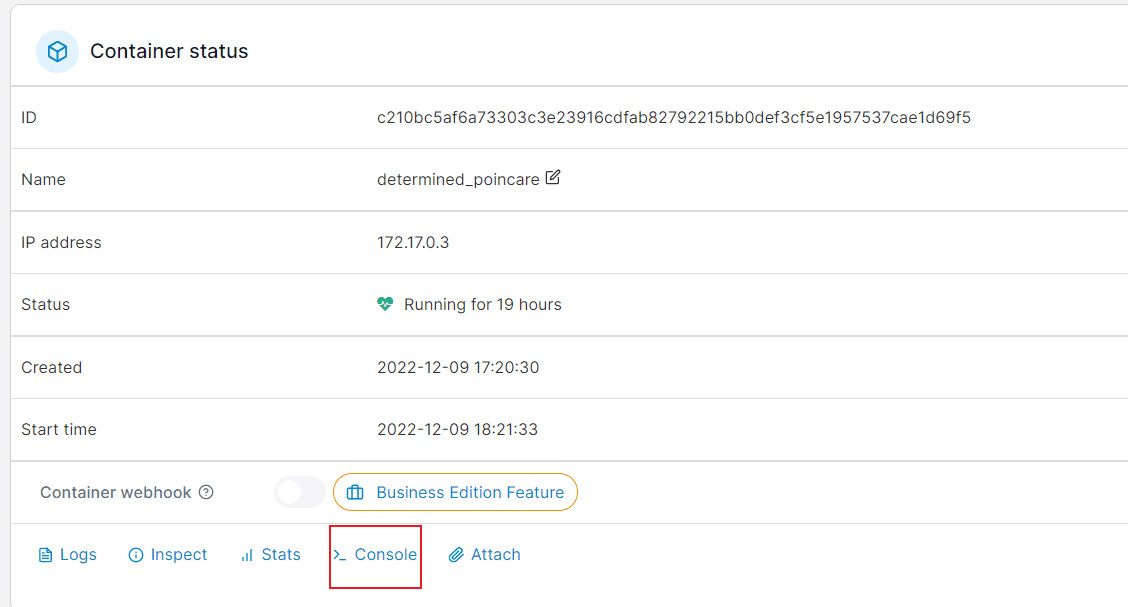Click the Running for 19 hours status text

point(482,304)
